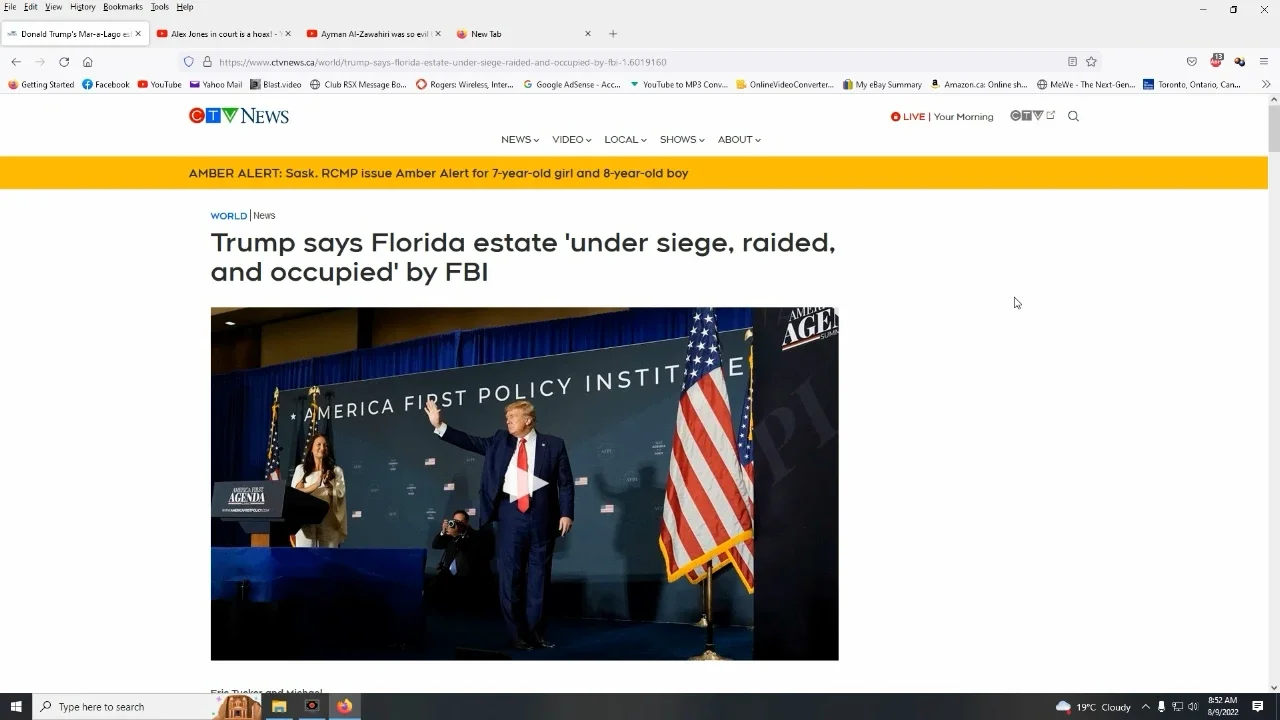Close the Alex Jones in court tab
The image size is (1280, 720).
288,34
